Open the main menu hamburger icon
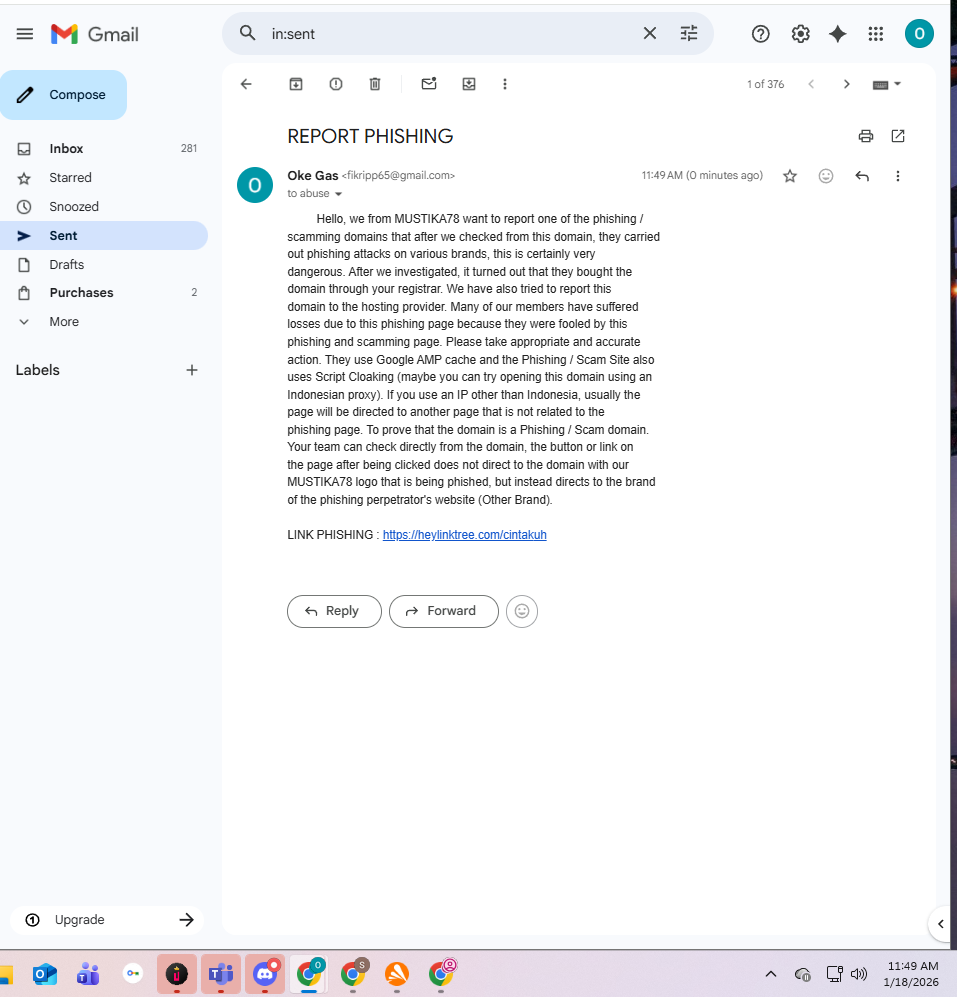Viewport: 957px width, 997px height. pyautogui.click(x=25, y=34)
